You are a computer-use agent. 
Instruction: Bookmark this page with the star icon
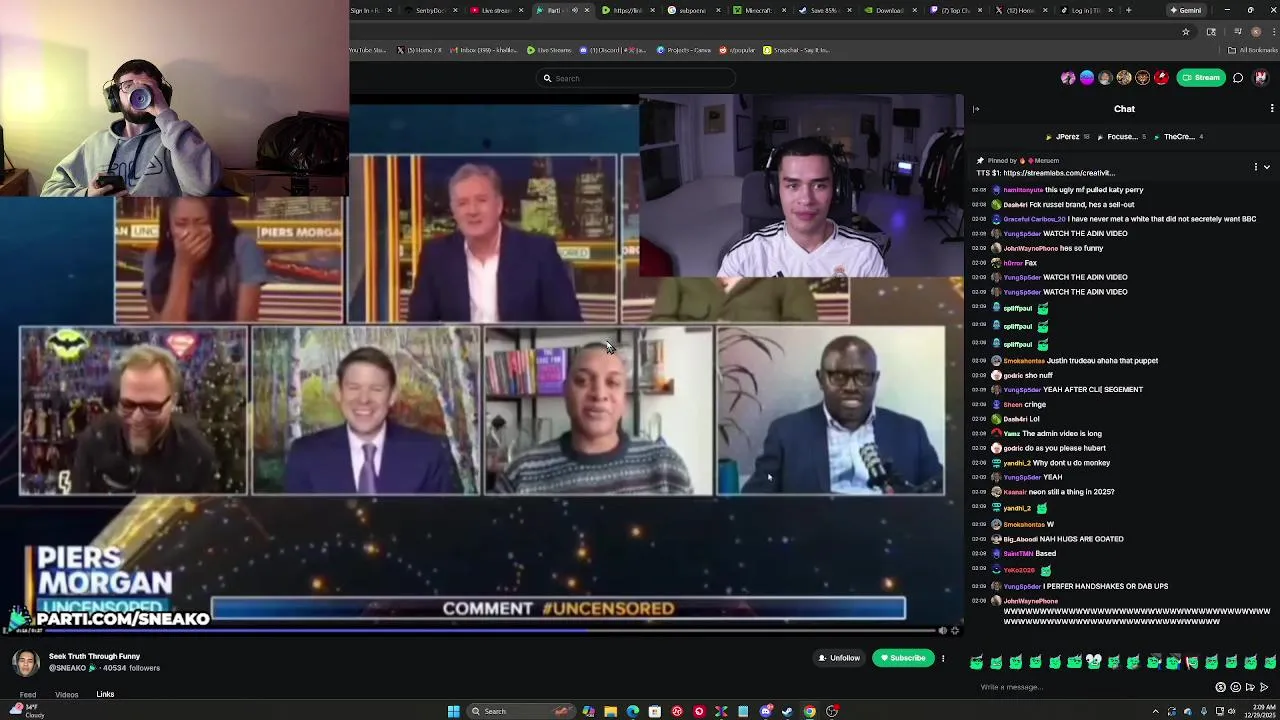[1186, 31]
